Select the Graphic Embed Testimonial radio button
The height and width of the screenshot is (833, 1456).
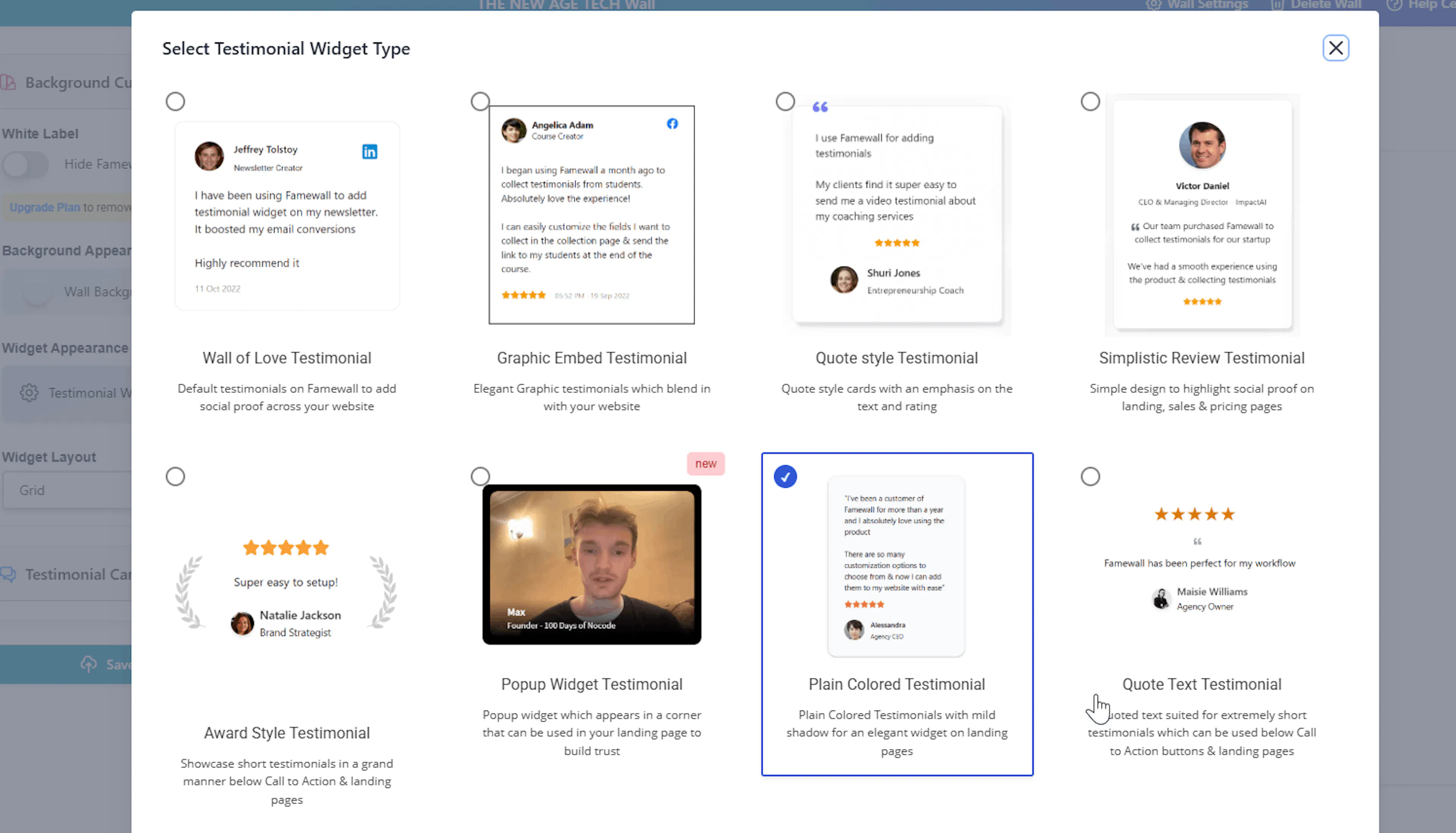[x=480, y=101]
